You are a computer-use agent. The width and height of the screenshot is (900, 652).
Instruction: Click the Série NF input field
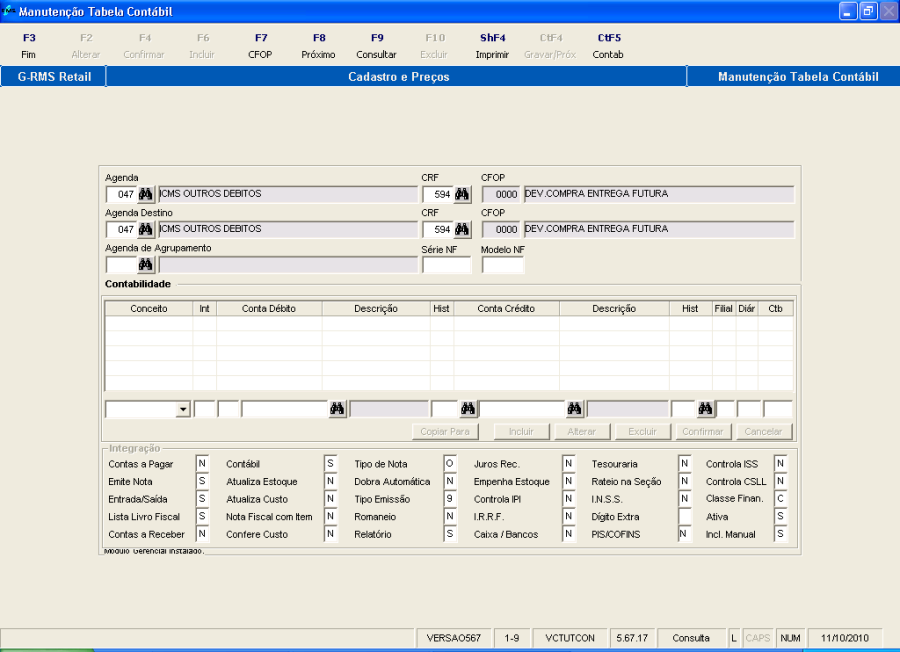[446, 265]
